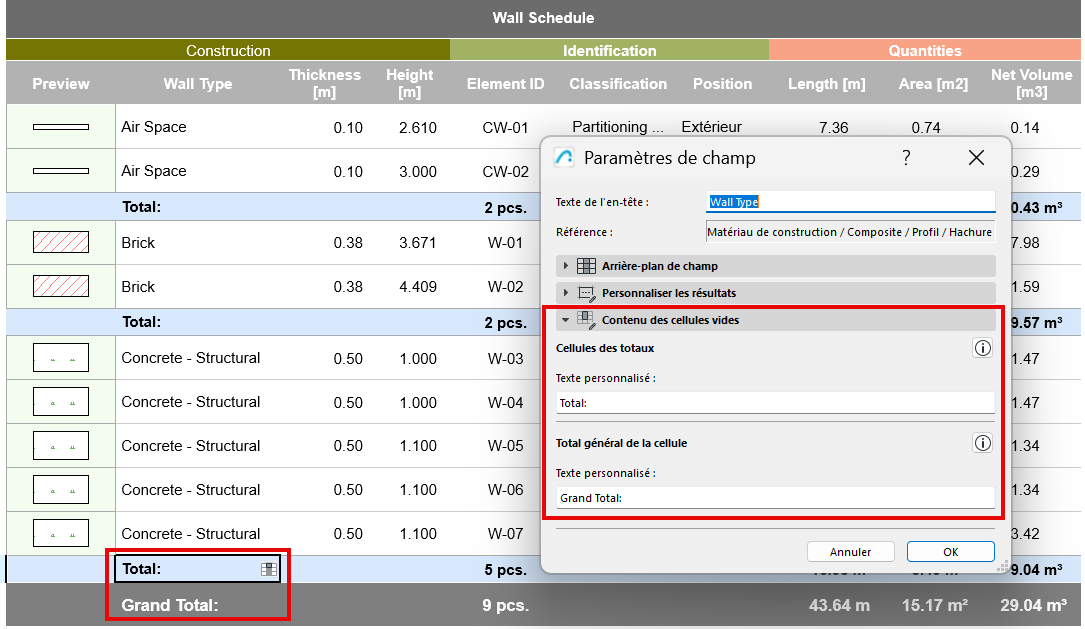The width and height of the screenshot is (1085, 629).
Task: Select the Wall Type column header
Action: [x=198, y=84]
